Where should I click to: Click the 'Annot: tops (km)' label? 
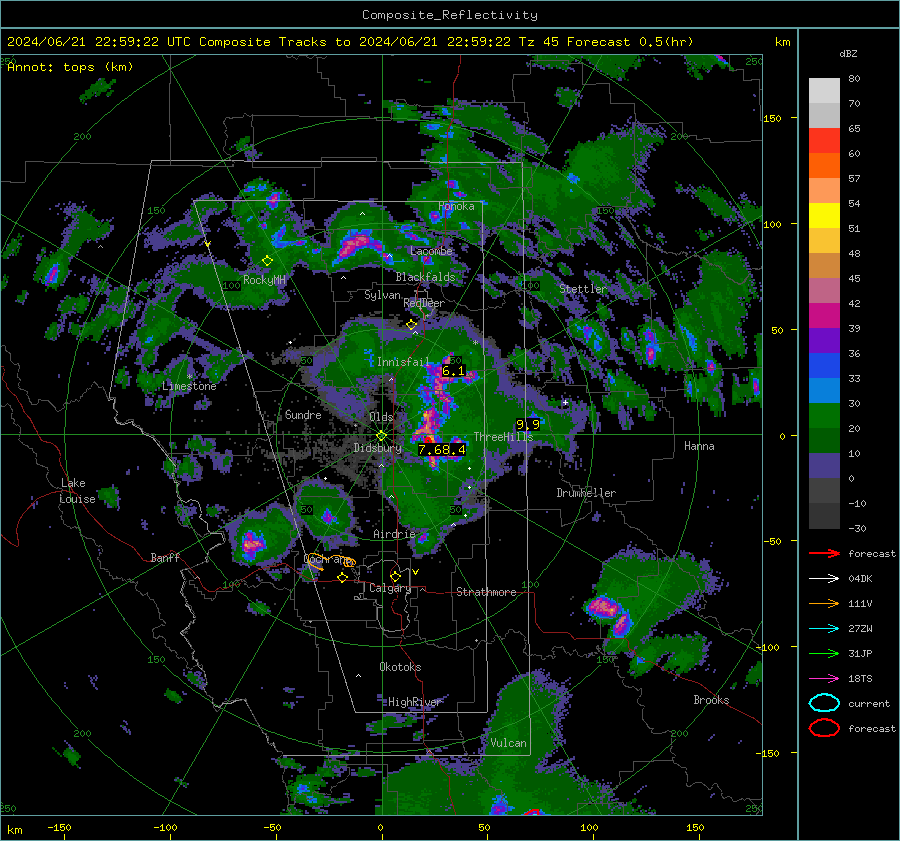[70, 67]
